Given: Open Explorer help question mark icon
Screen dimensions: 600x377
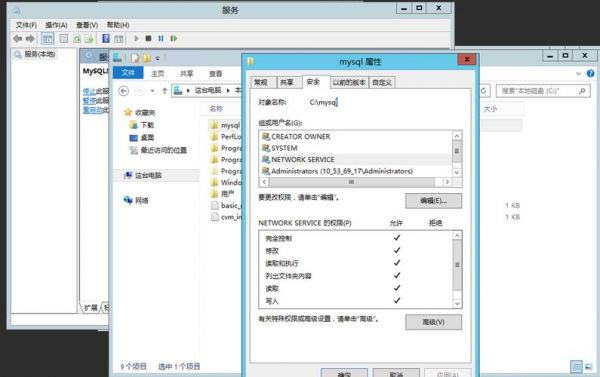Looking at the screenshot, I should (x=590, y=73).
